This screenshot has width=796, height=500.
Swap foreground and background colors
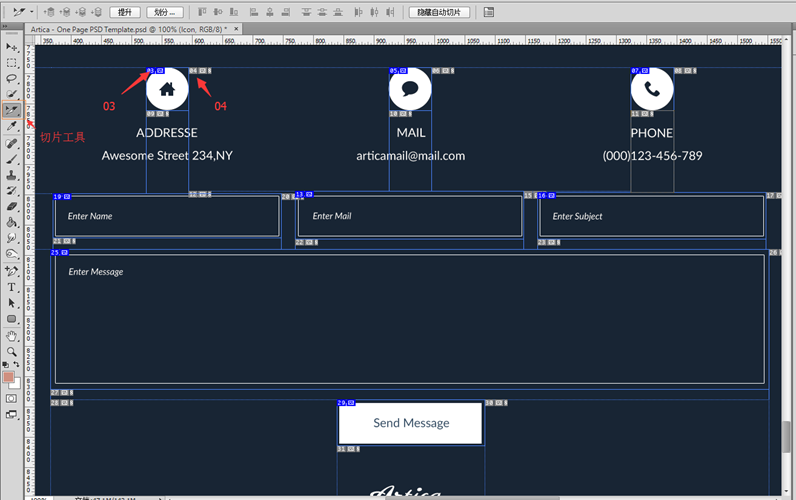pyautogui.click(x=17, y=365)
